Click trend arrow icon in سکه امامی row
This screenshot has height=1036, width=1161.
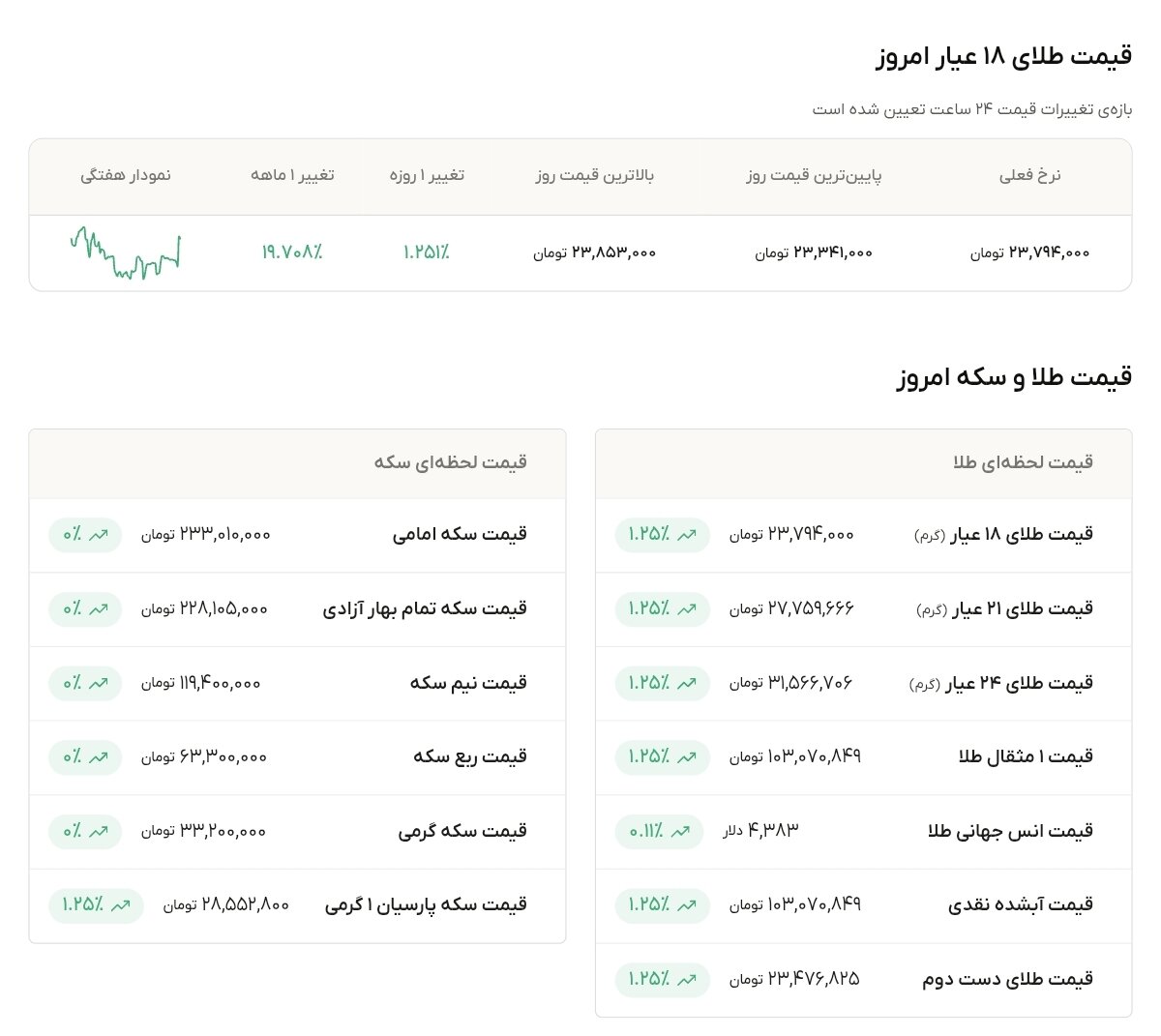(x=99, y=534)
